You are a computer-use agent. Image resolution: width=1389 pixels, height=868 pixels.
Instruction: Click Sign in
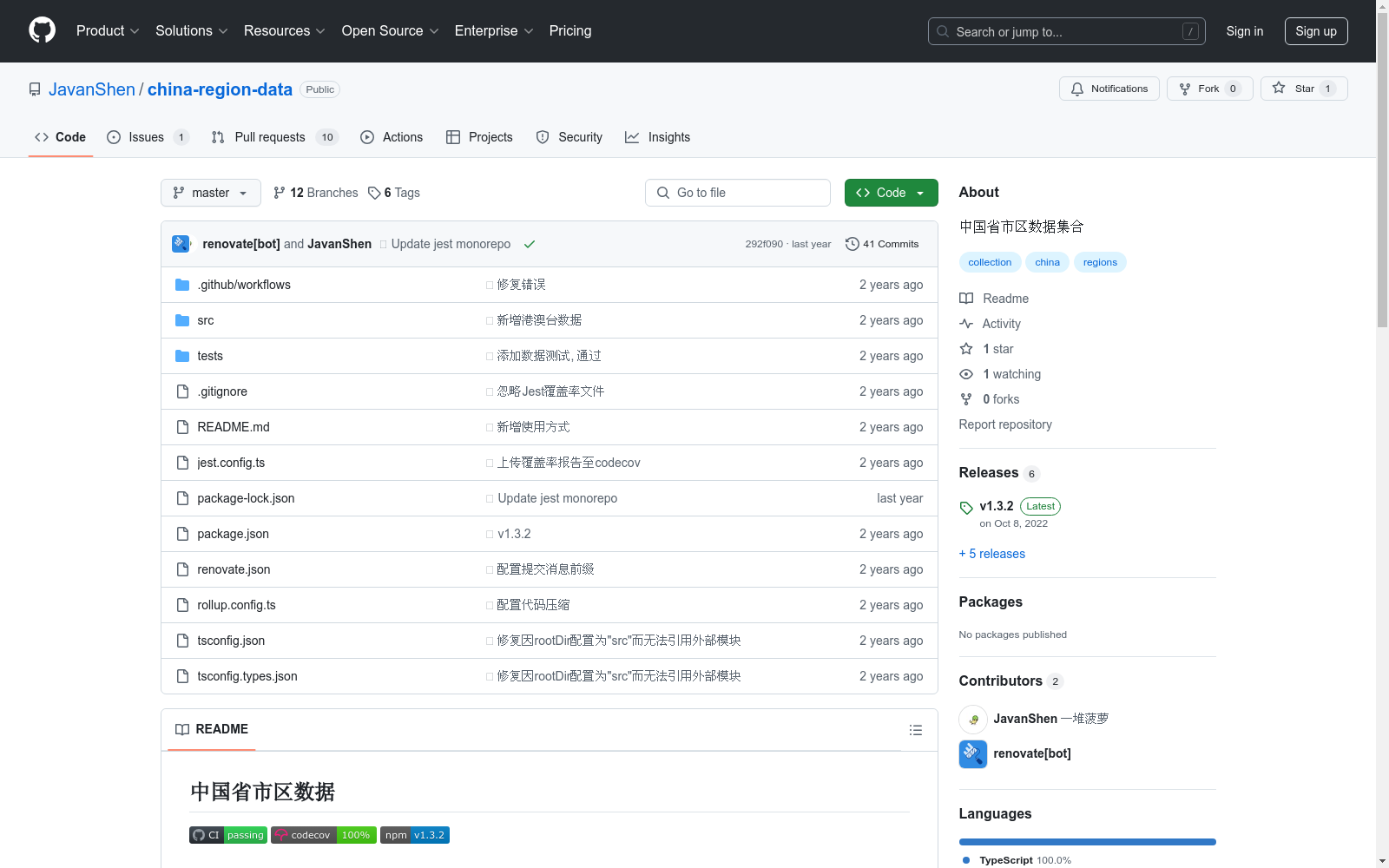pyautogui.click(x=1245, y=31)
